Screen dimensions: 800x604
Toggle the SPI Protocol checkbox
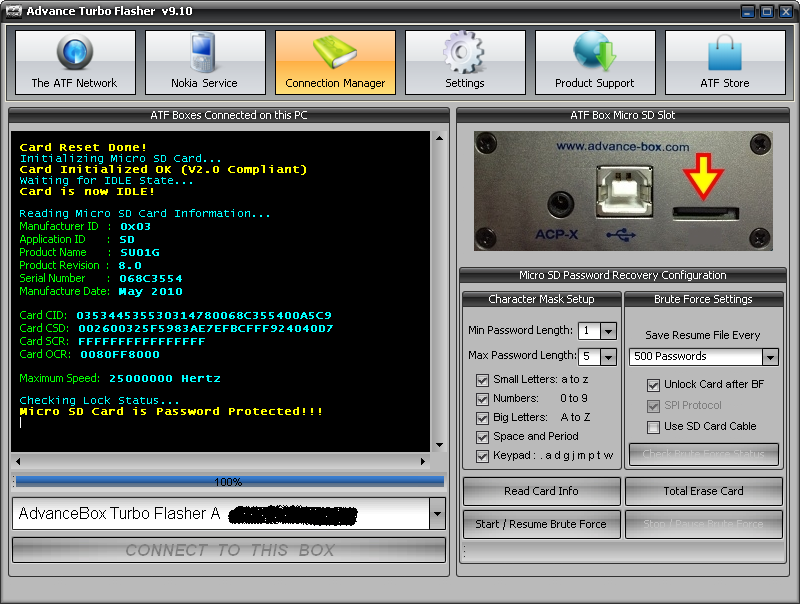pos(653,406)
